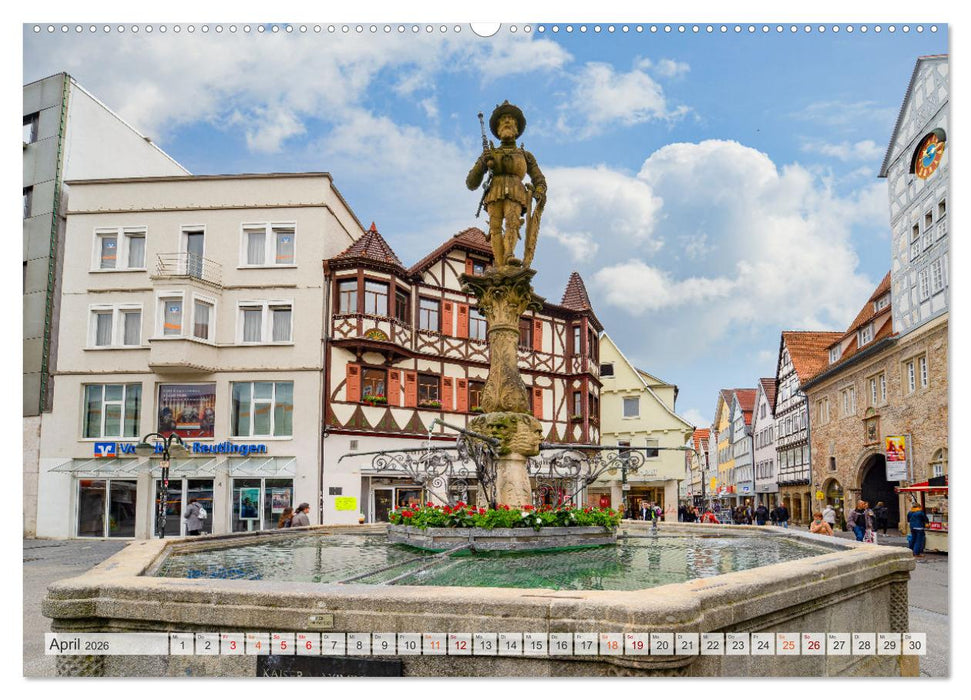Image resolution: width=971 pixels, height=700 pixels.
Task: Click the red date 18
Action: (611, 647)
